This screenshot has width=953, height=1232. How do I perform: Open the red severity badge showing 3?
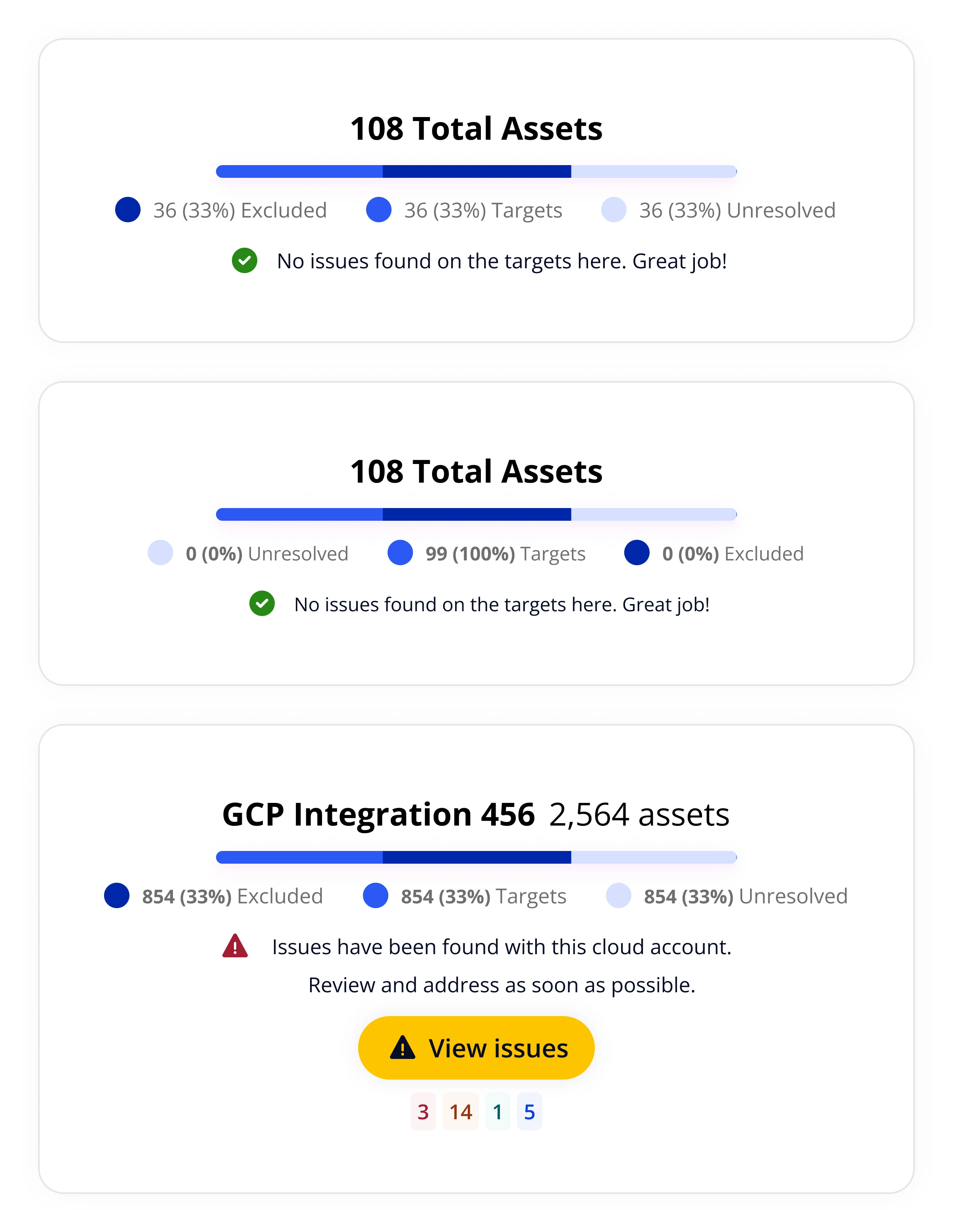click(x=423, y=1111)
